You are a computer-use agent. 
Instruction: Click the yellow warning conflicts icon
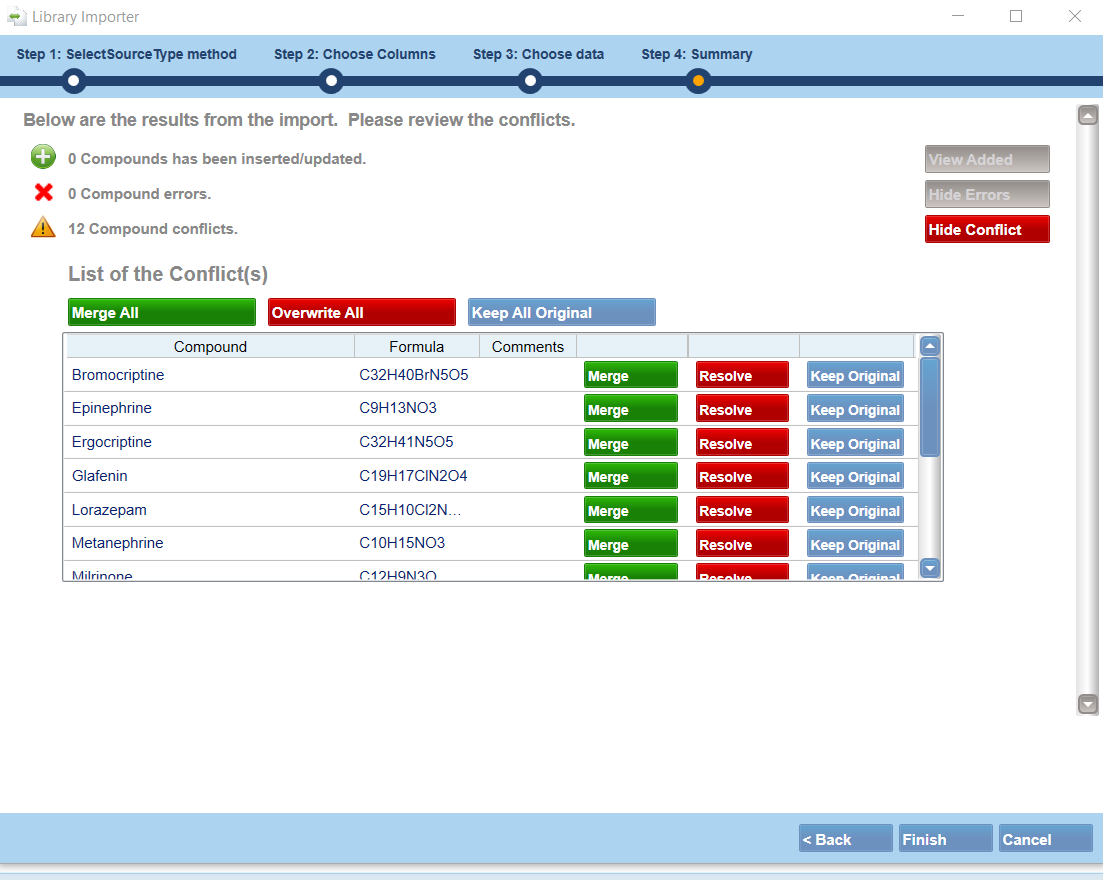[x=43, y=228]
